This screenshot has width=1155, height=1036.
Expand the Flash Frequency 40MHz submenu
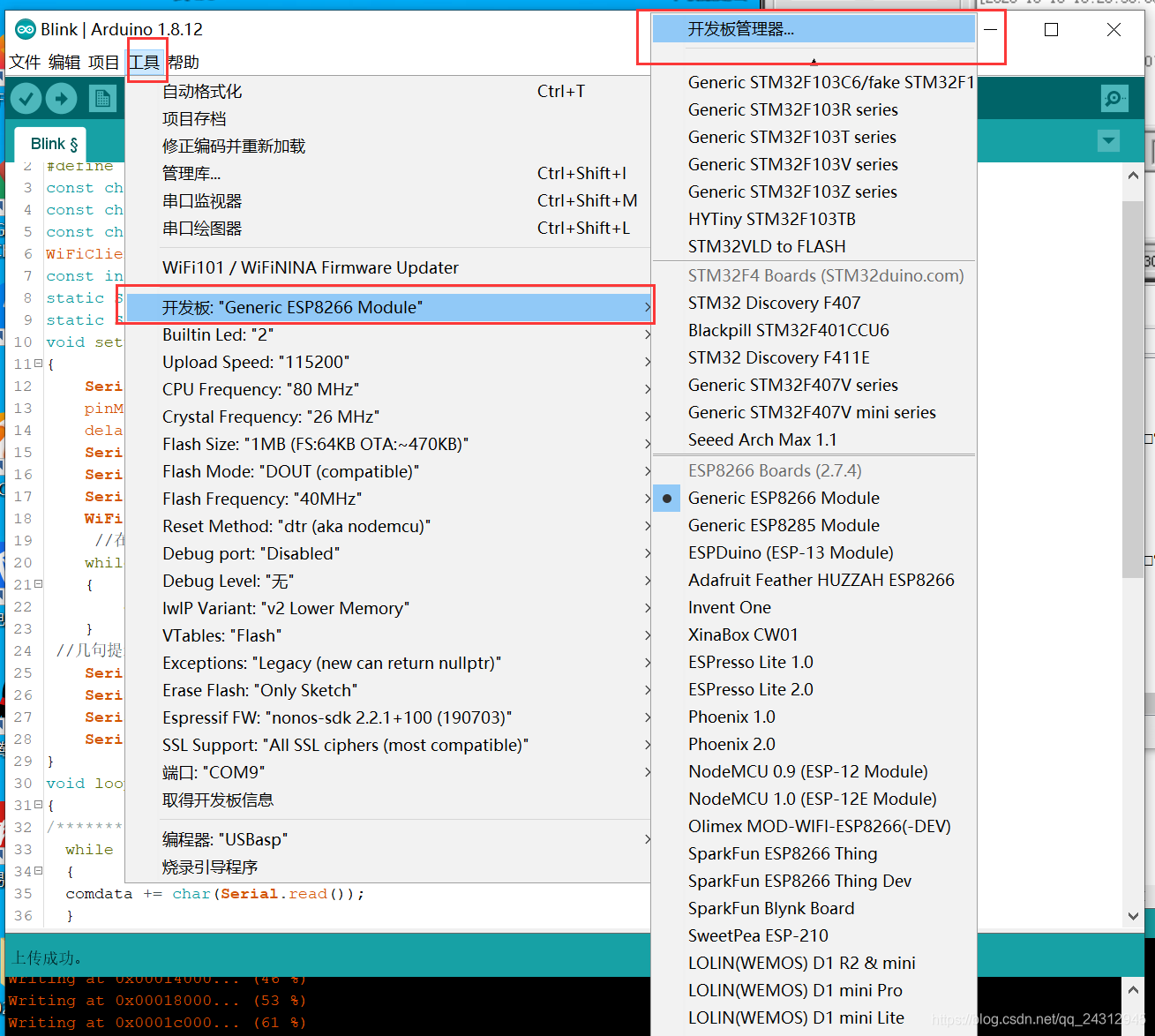pos(388,499)
